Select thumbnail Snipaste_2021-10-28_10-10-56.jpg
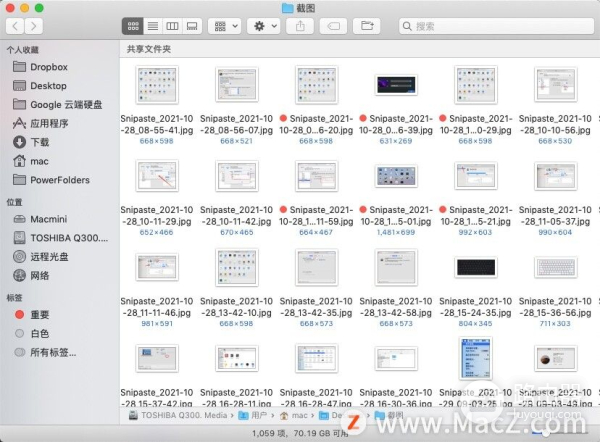Screen dimensions: 600x442 556,84
